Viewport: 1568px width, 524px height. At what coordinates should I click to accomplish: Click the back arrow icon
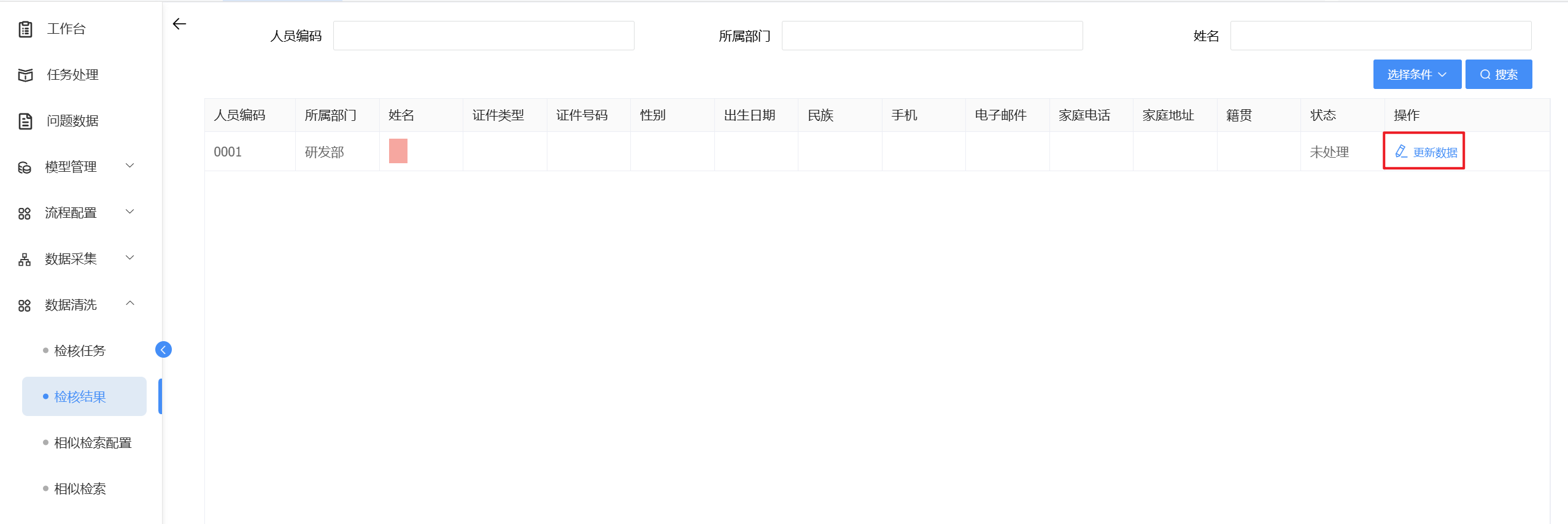179,24
